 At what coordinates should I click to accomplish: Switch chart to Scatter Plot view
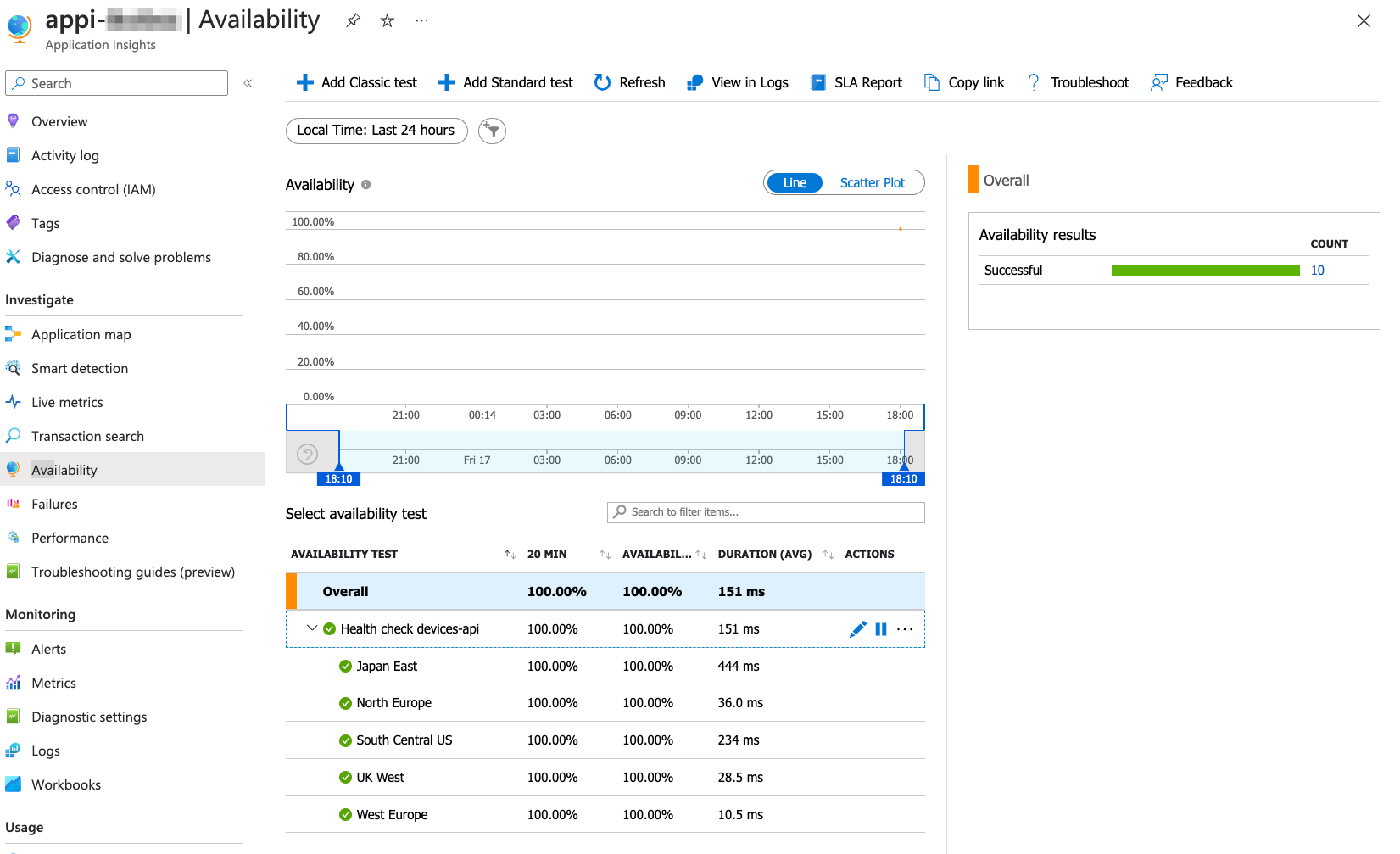[873, 183]
